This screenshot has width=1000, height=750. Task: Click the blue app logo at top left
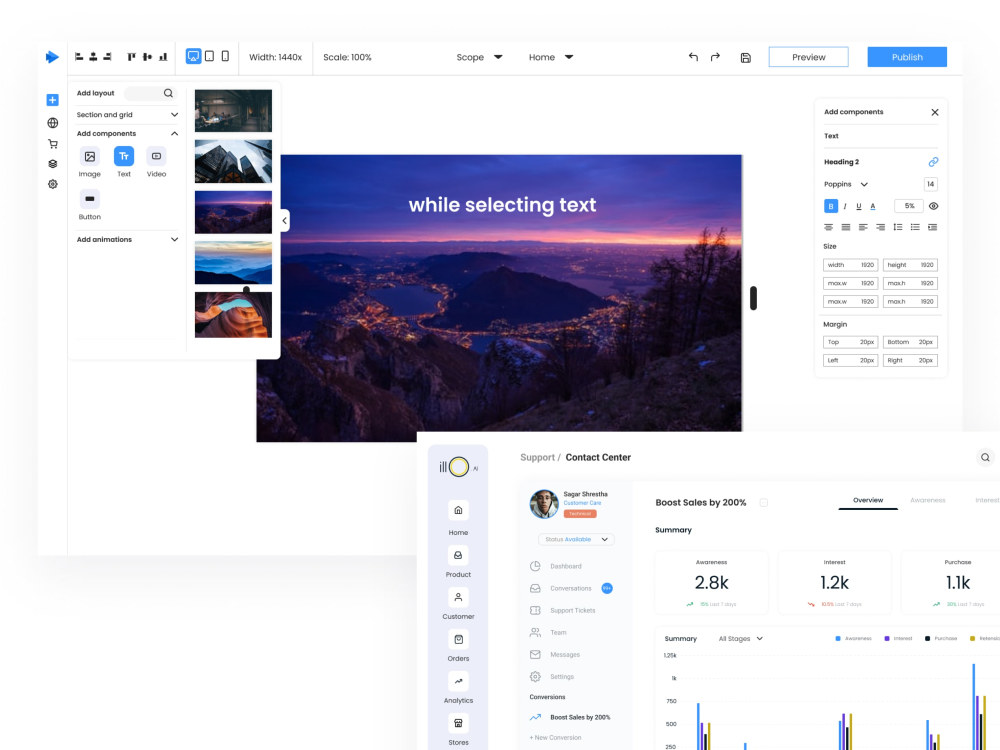point(52,57)
